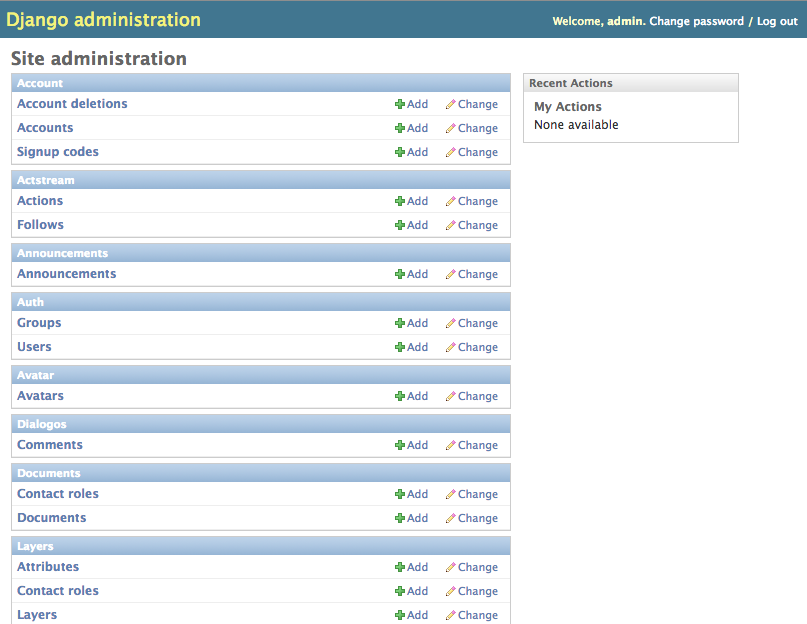
Task: Open Contact roles under Layers section
Action: pos(58,591)
